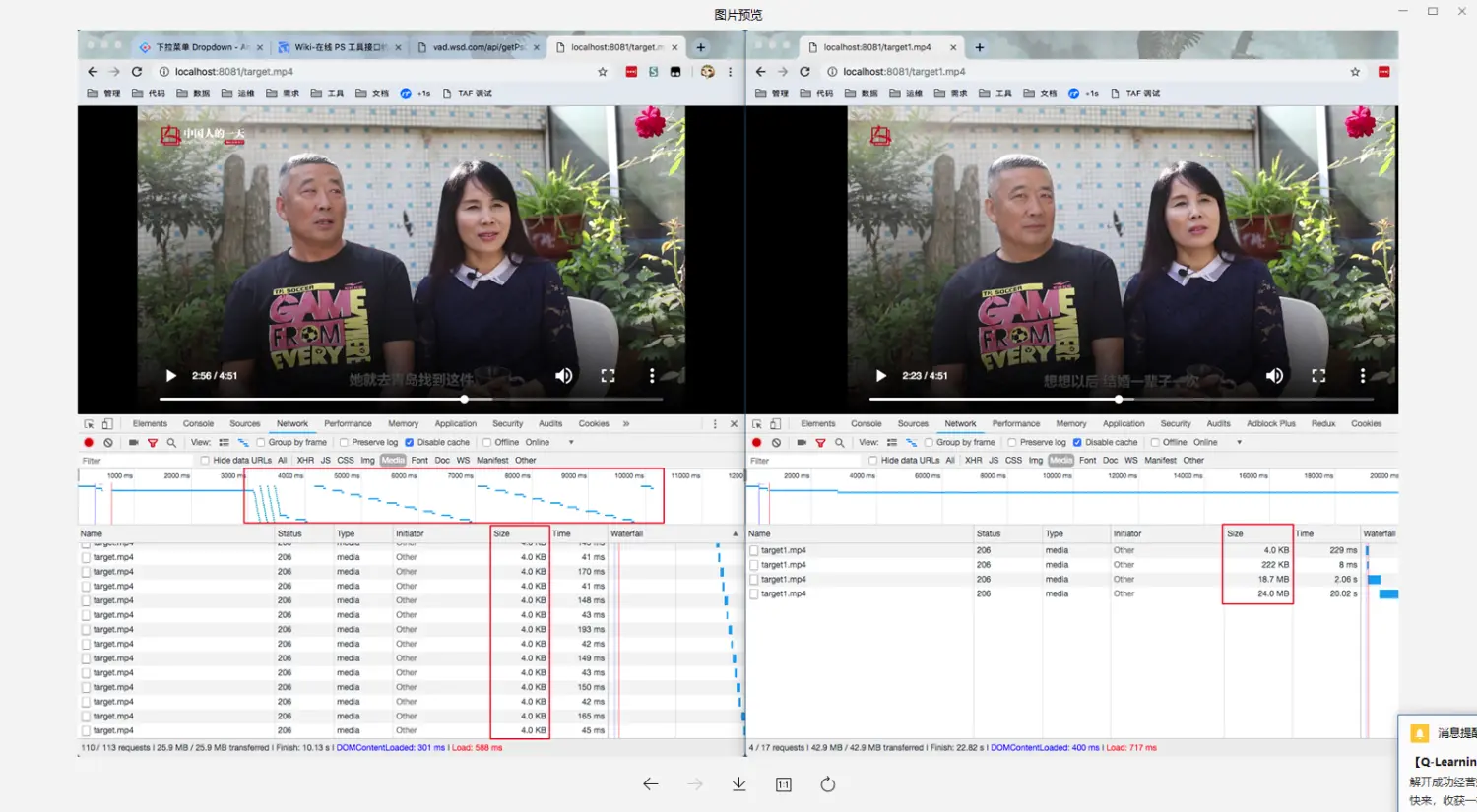The height and width of the screenshot is (812, 1477).
Task: Uncheck Disable cache in right DevTools
Action: [x=1077, y=443]
